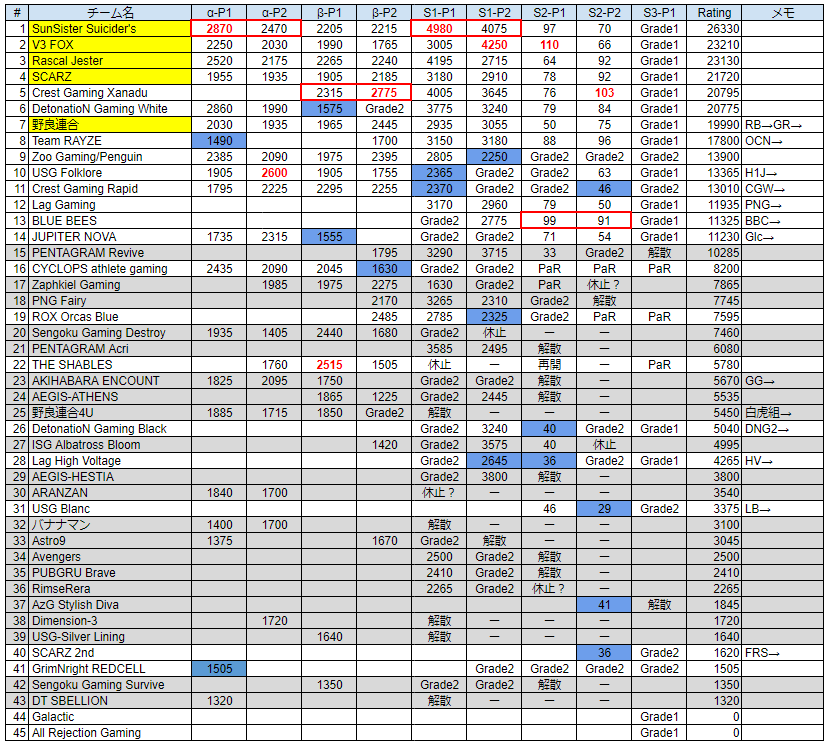Viewport: 831px width, 748px height.
Task: Select the Crest Gaming Xanadu cell
Action: click(x=110, y=93)
